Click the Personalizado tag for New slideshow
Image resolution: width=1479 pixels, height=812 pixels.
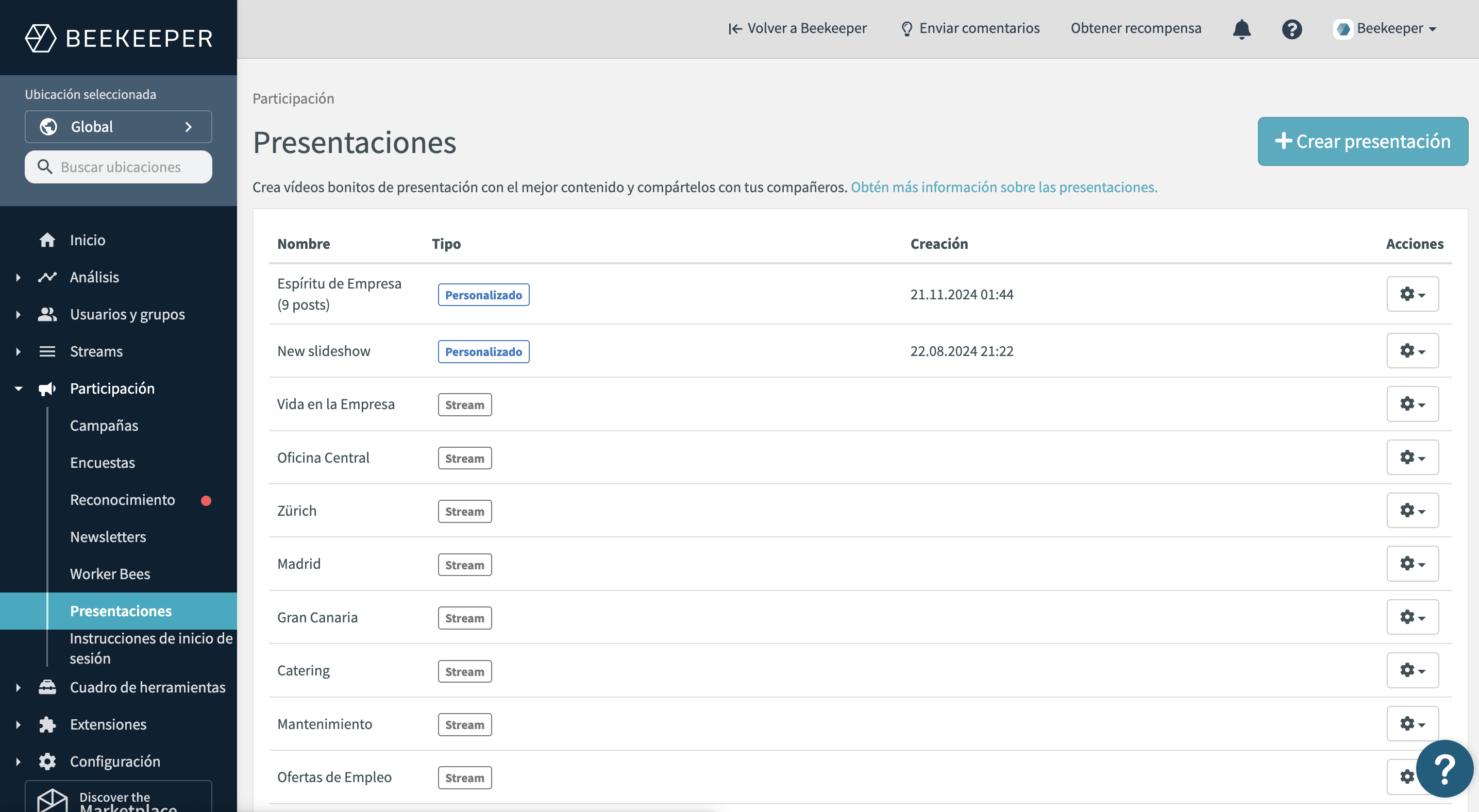(x=483, y=351)
